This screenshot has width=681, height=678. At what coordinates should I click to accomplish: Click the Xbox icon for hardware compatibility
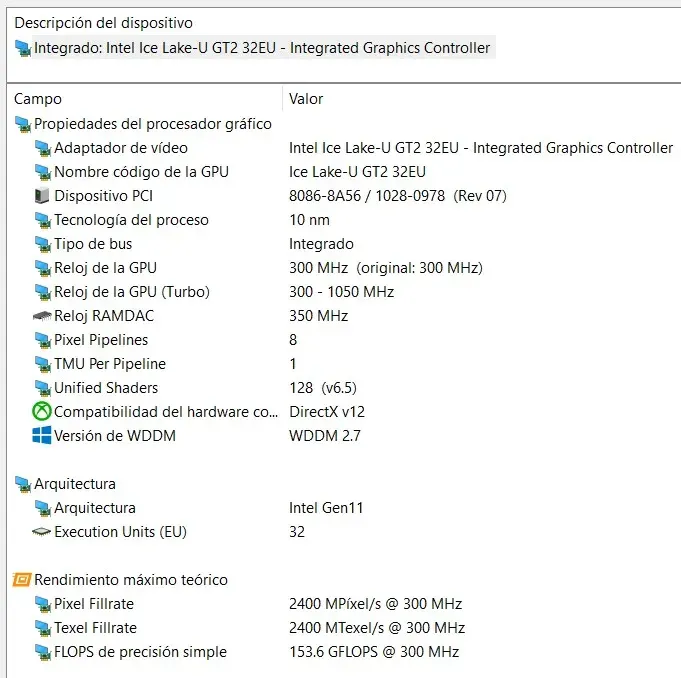click(x=42, y=411)
